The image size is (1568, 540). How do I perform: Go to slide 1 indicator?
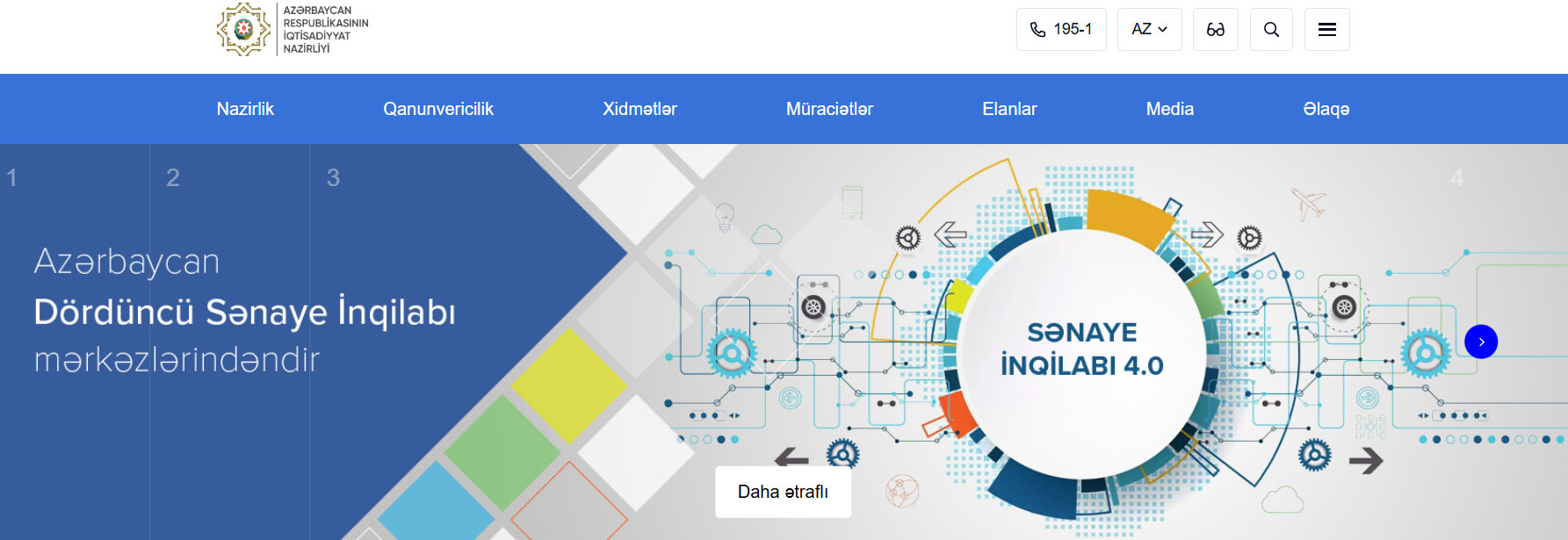point(12,177)
